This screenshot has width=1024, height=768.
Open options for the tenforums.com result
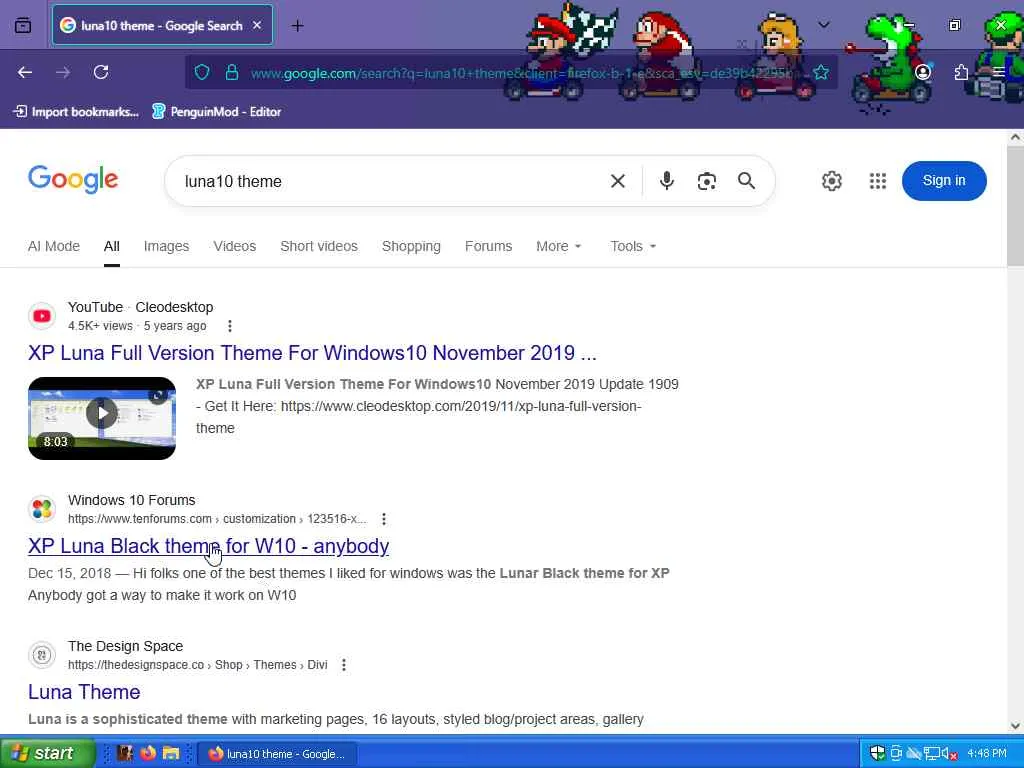pyautogui.click(x=384, y=519)
